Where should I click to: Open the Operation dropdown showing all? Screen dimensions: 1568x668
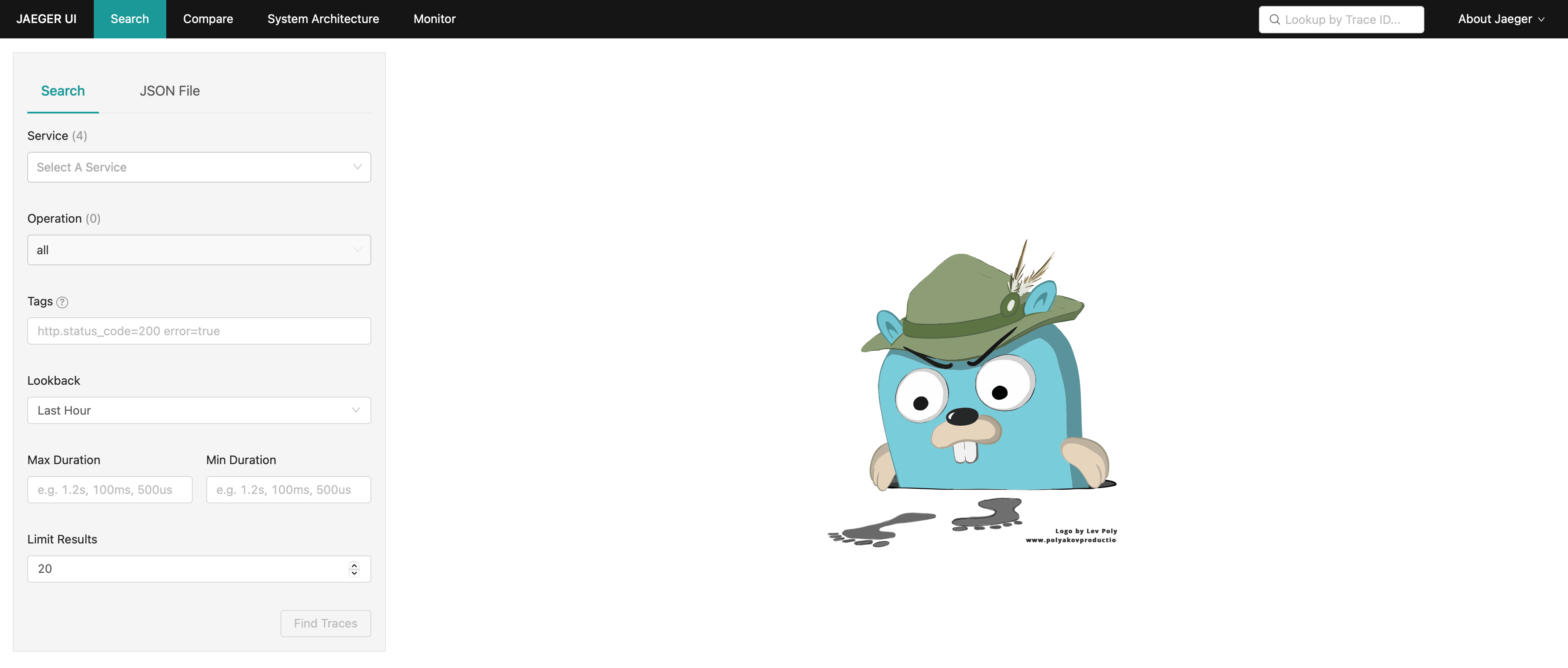[199, 250]
